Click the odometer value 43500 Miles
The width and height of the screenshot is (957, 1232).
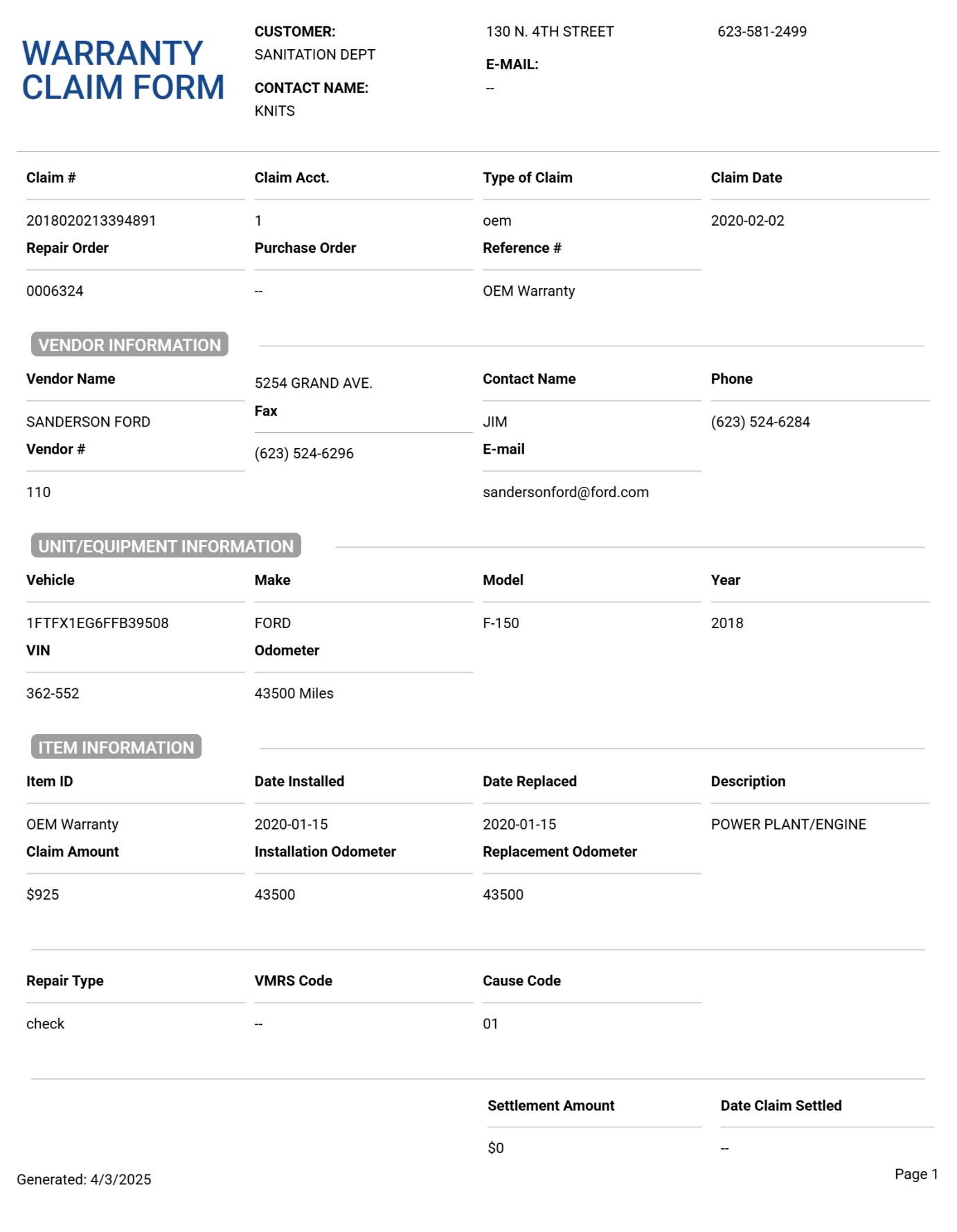(294, 693)
